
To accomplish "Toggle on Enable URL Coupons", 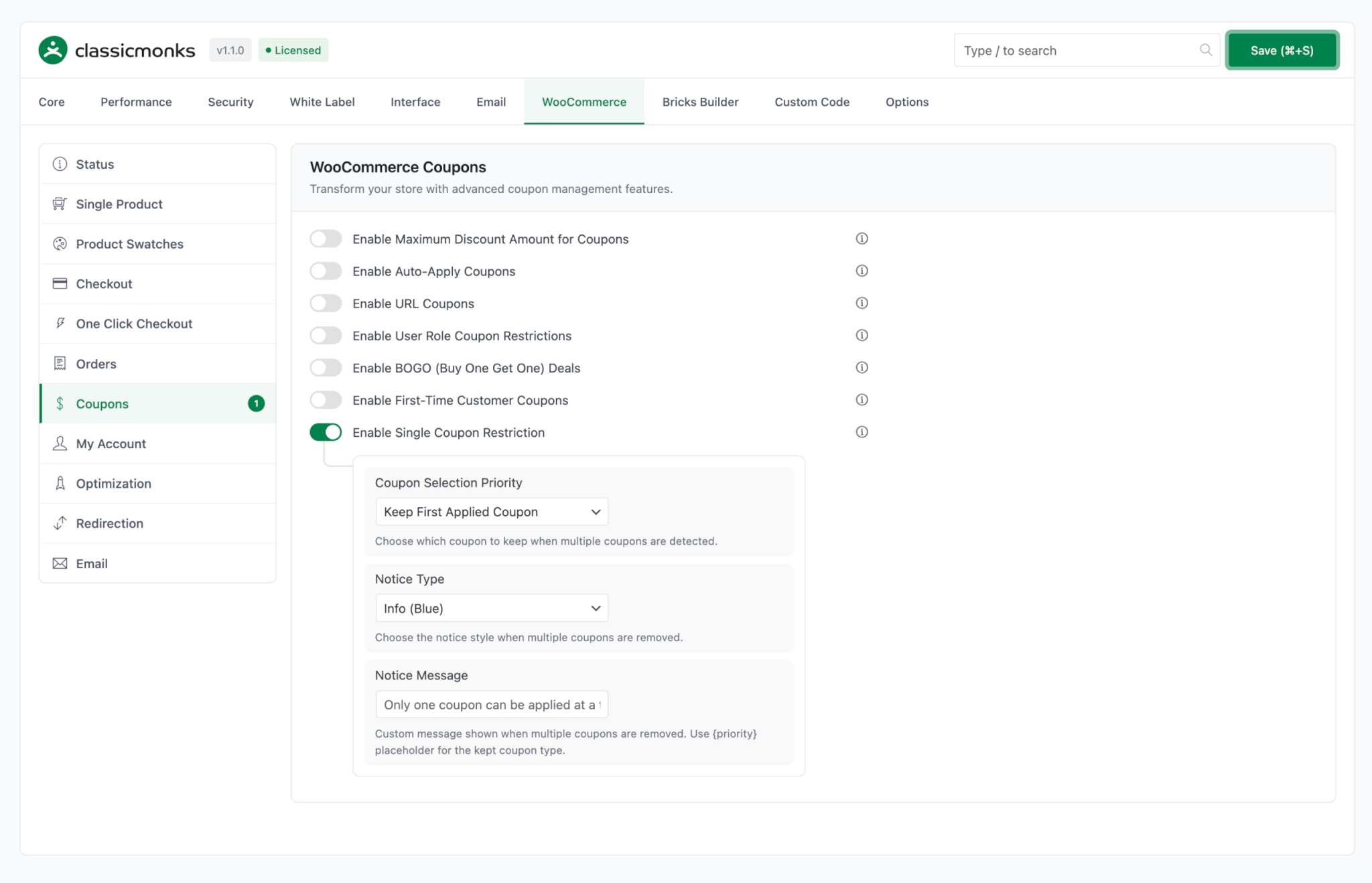I will point(326,303).
